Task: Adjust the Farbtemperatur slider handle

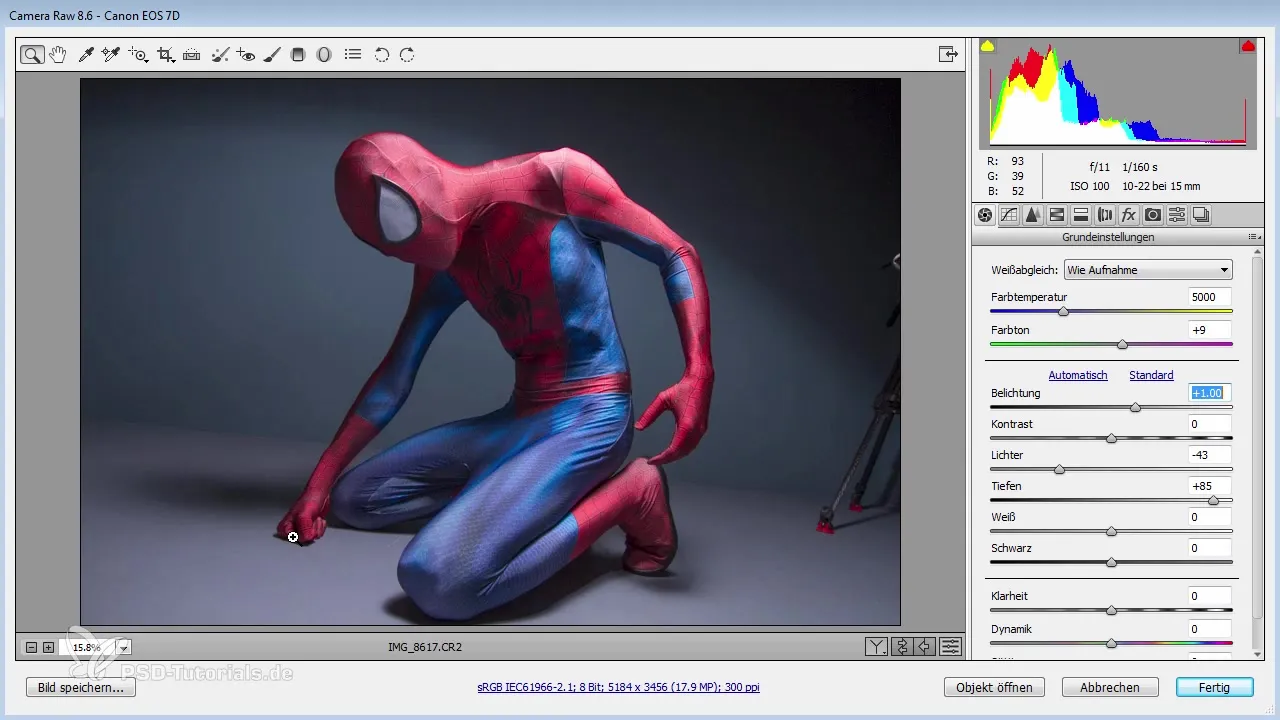Action: click(1064, 312)
